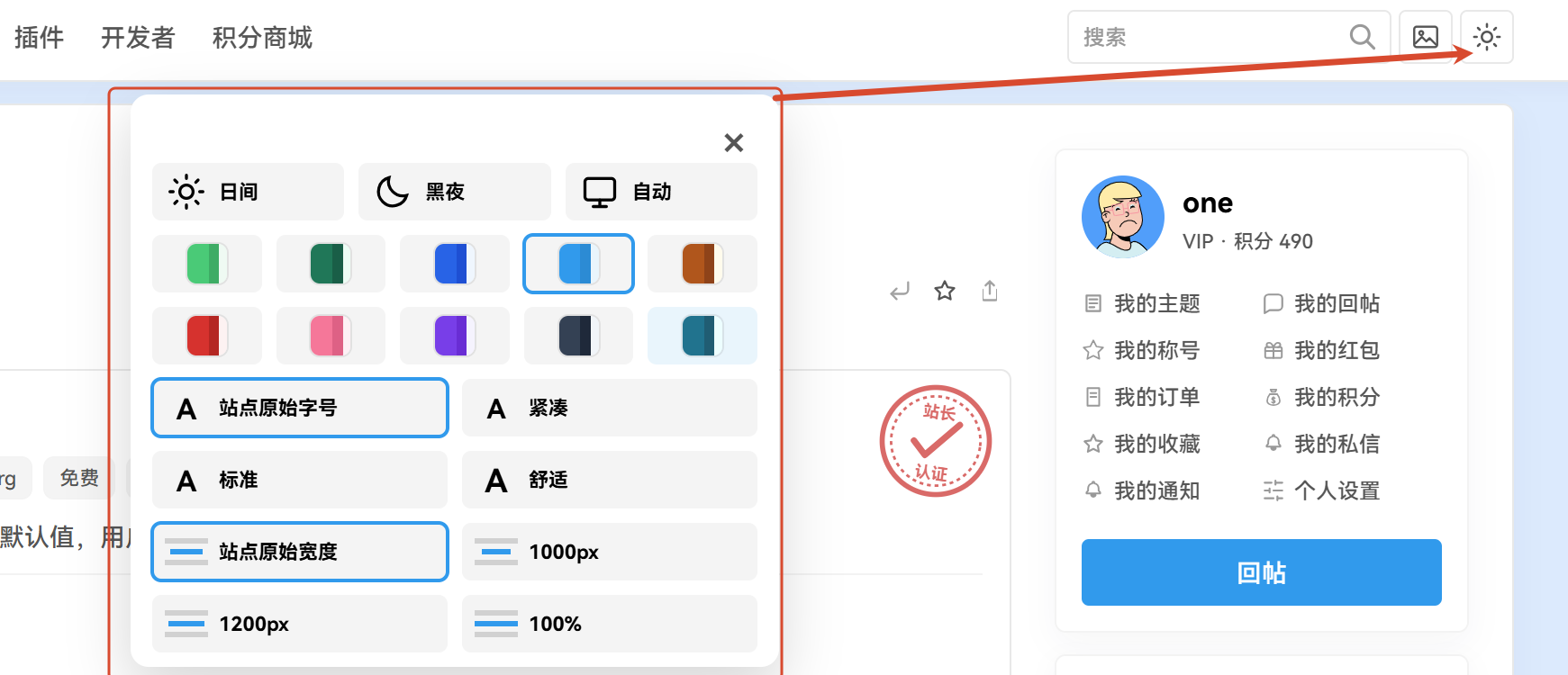Select 黑夜 night mode

(455, 192)
